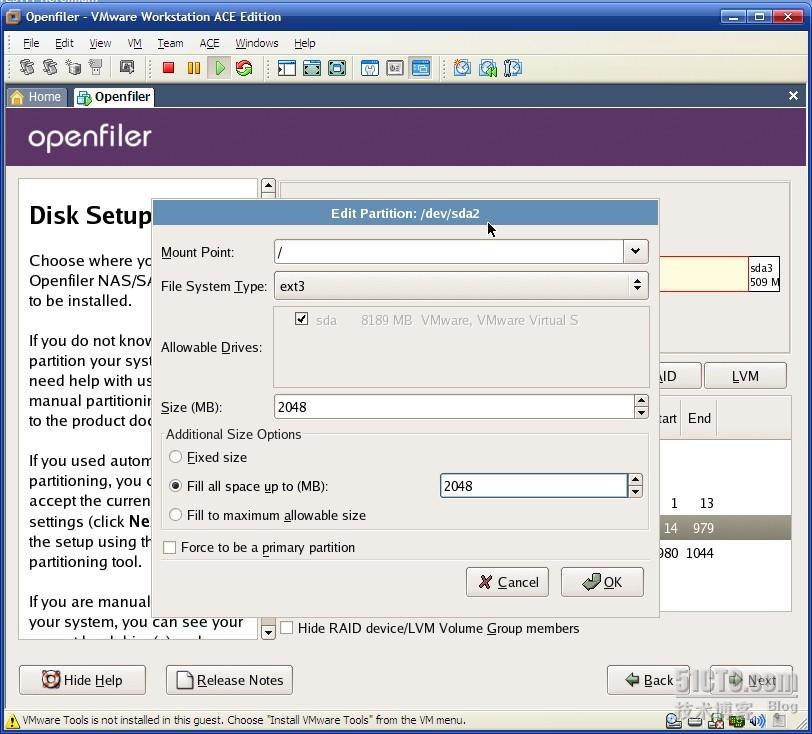Image resolution: width=812 pixels, height=734 pixels.
Task: Click the Fill all space up to value field
Action: [x=534, y=486]
